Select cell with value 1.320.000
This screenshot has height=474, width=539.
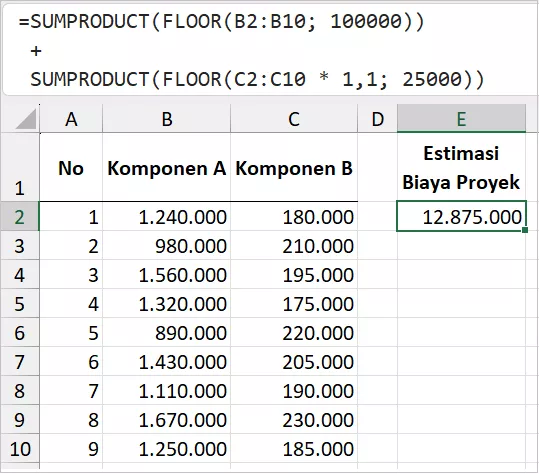(x=167, y=304)
